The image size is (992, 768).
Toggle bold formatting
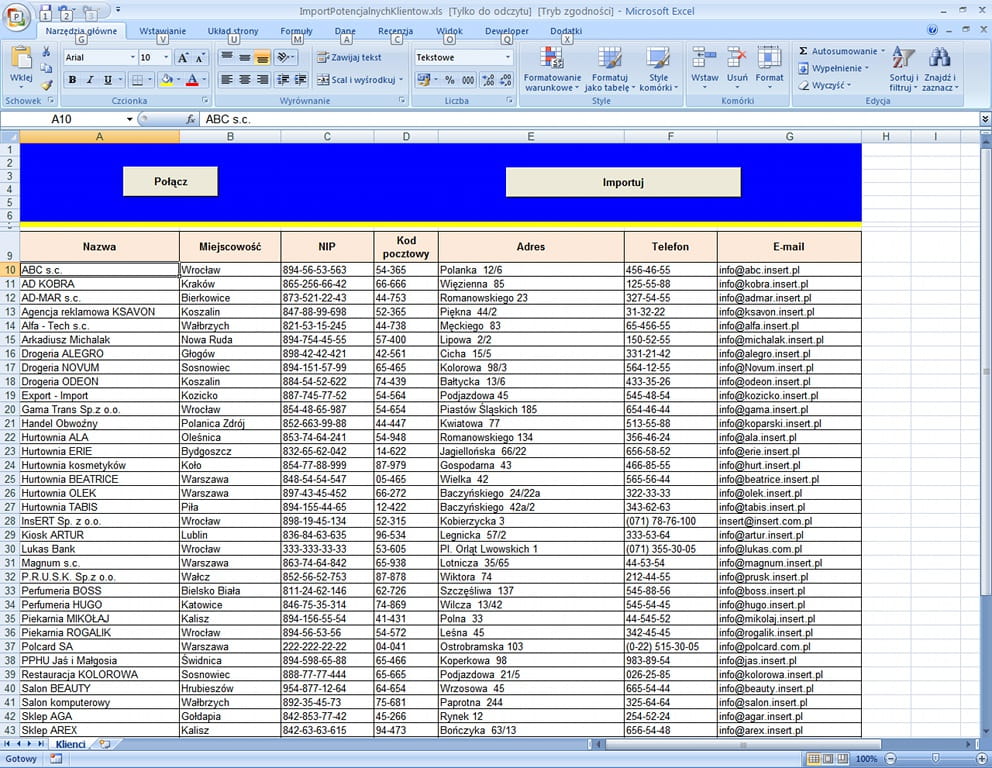point(72,80)
